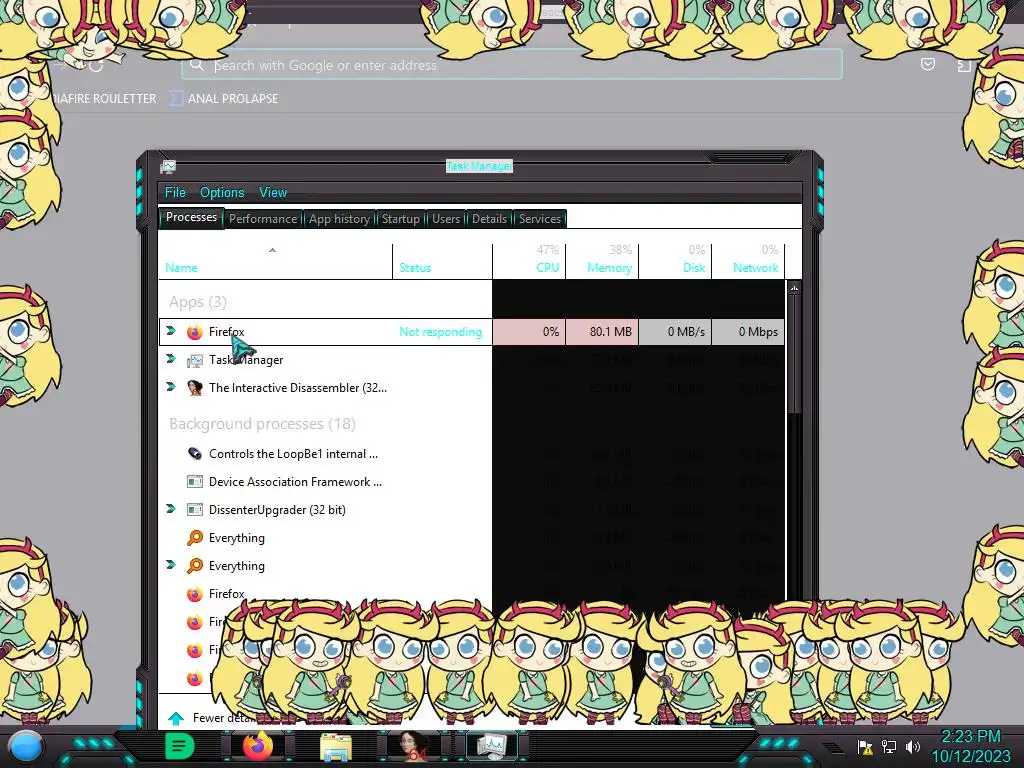Sort processes by CPU column header

(529, 261)
